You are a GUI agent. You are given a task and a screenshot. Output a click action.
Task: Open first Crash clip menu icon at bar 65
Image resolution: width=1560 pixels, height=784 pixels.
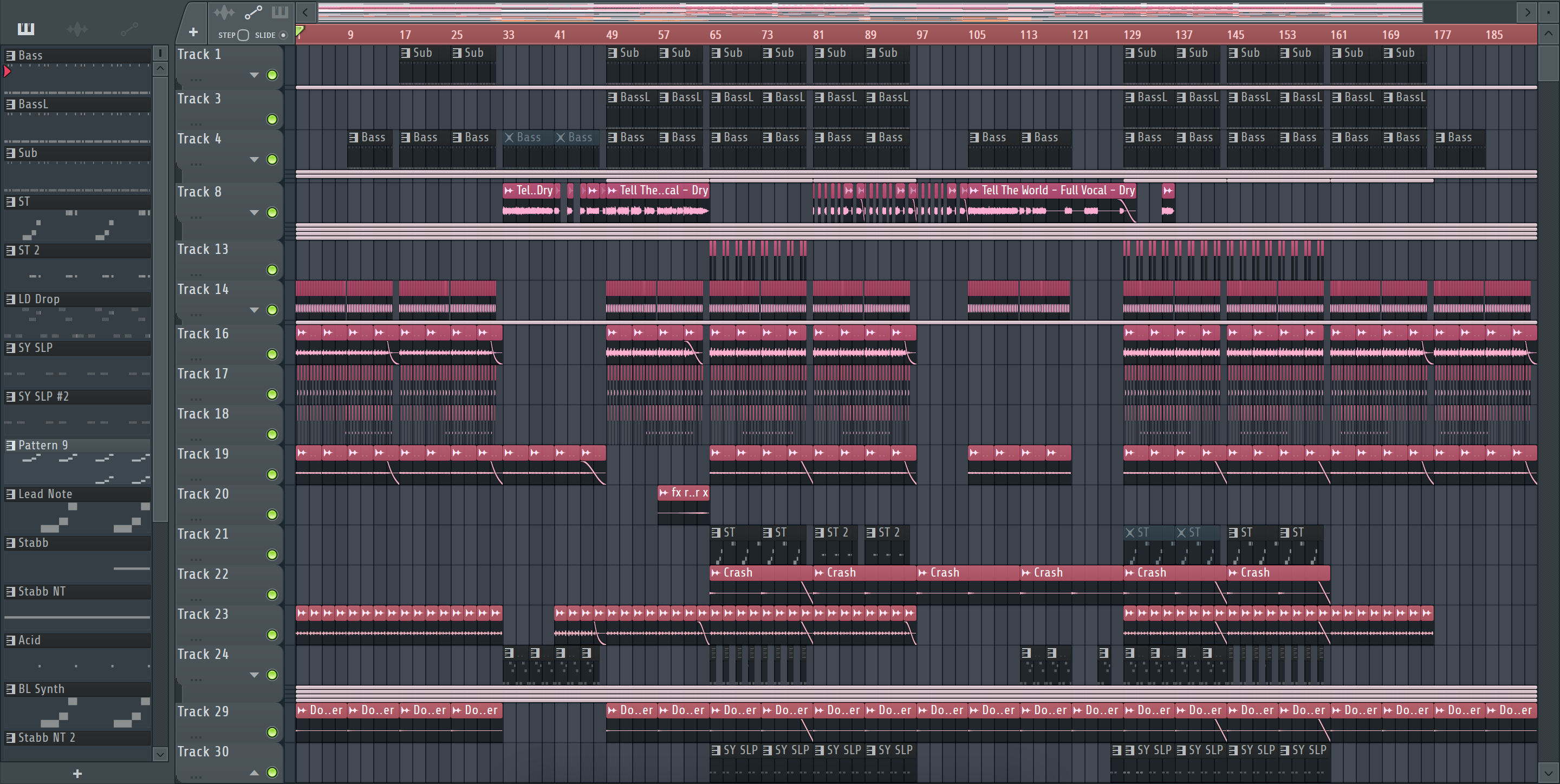click(716, 573)
